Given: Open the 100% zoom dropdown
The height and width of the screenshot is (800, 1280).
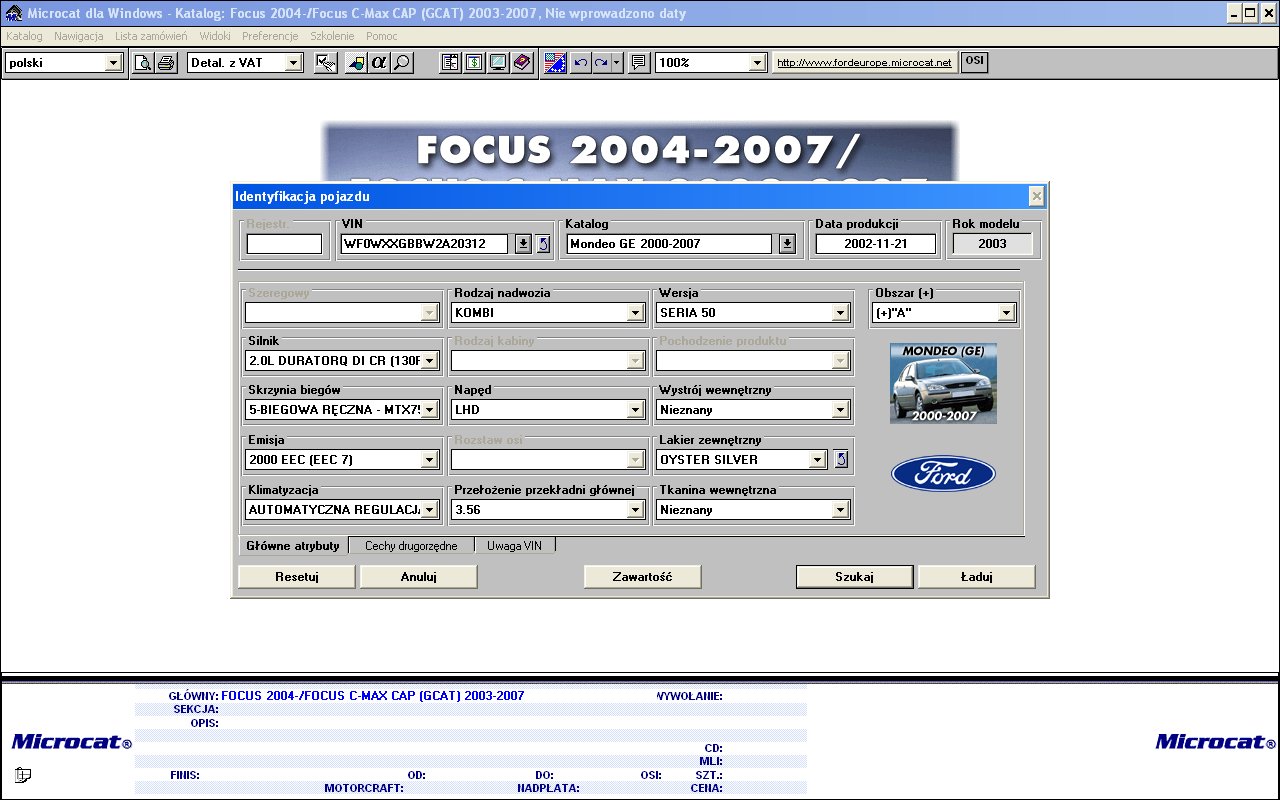Looking at the screenshot, I should 757,63.
